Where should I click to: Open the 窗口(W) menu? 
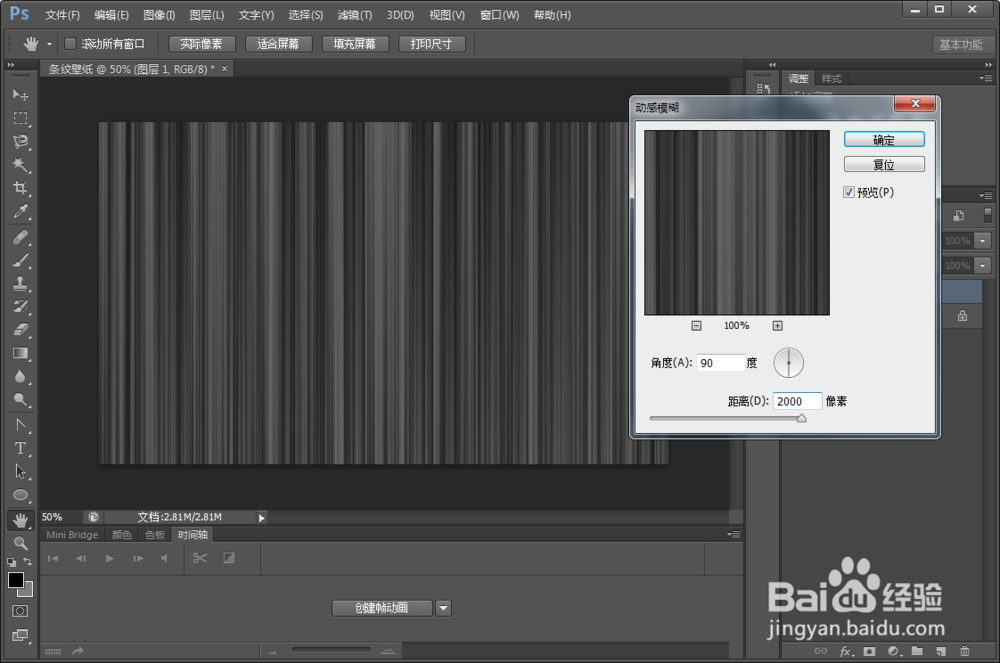click(x=499, y=15)
